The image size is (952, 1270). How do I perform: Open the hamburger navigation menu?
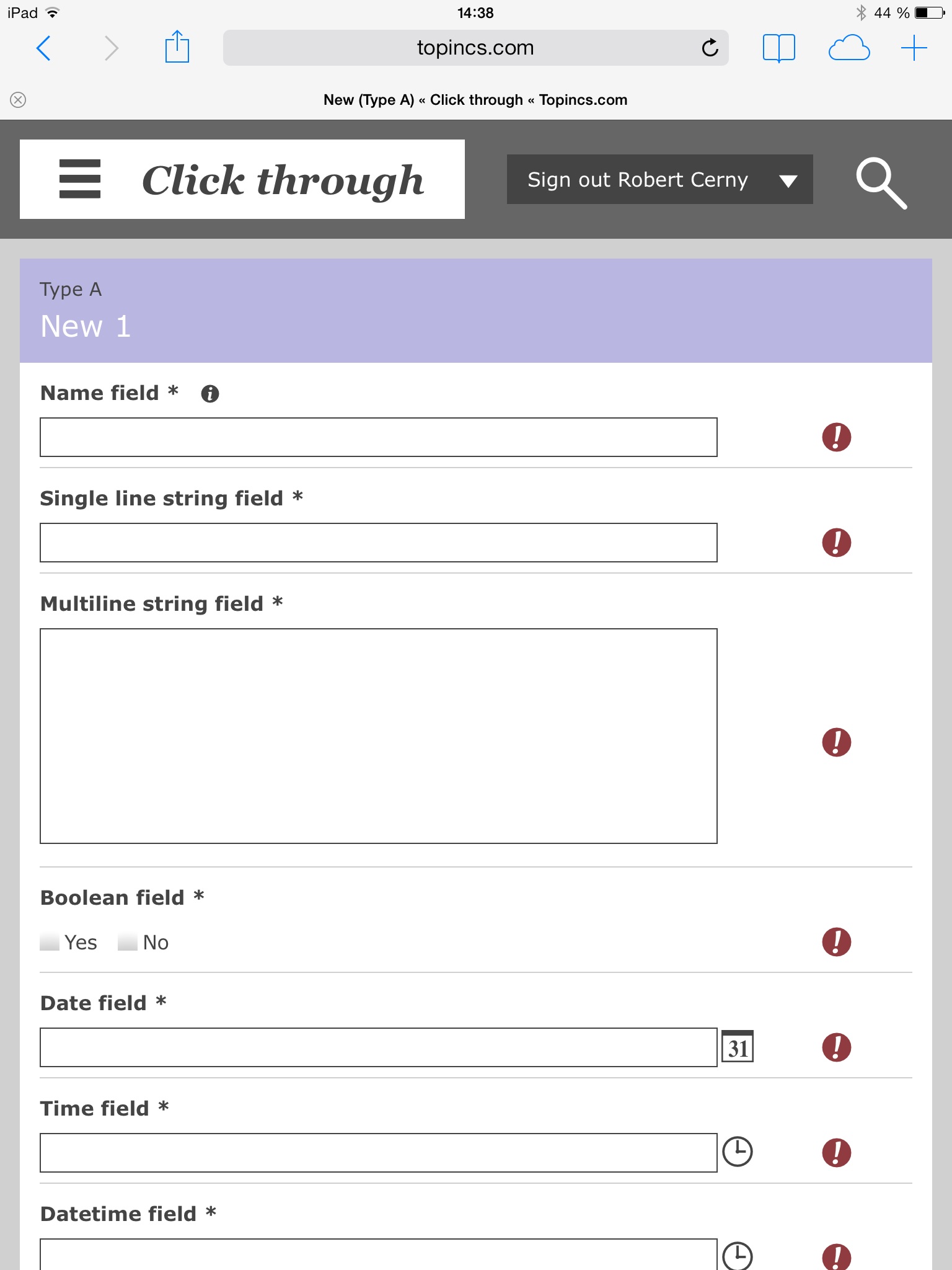click(79, 179)
